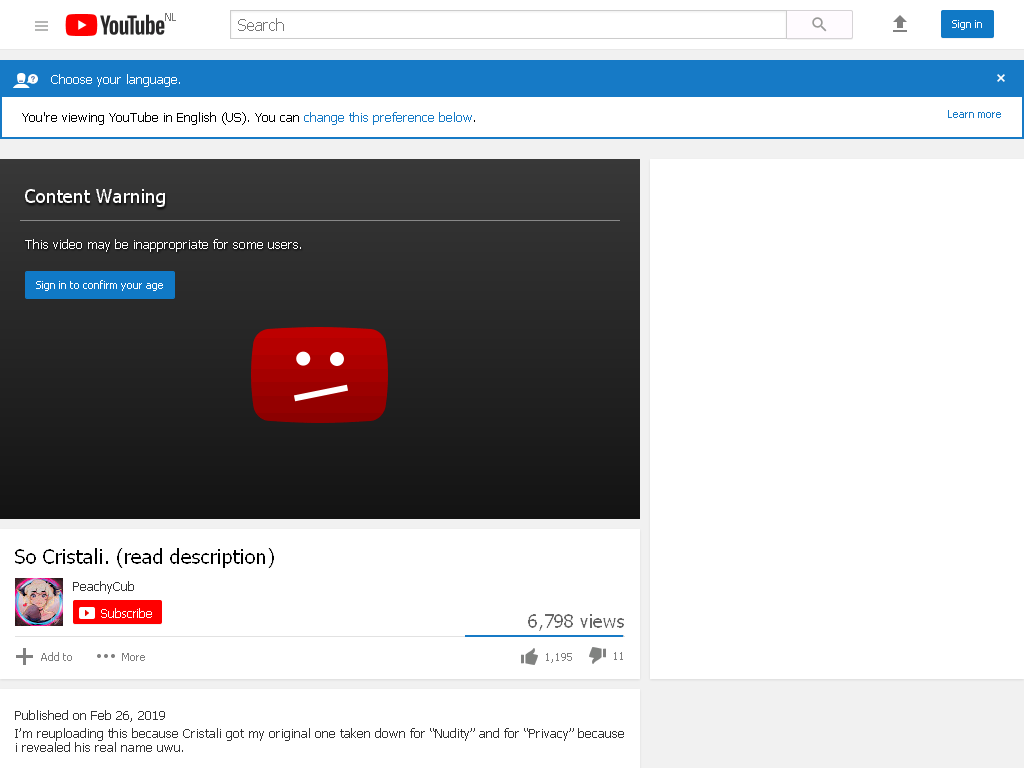1024x768 pixels.
Task: Click the sad-face YouTube player icon
Action: click(319, 375)
